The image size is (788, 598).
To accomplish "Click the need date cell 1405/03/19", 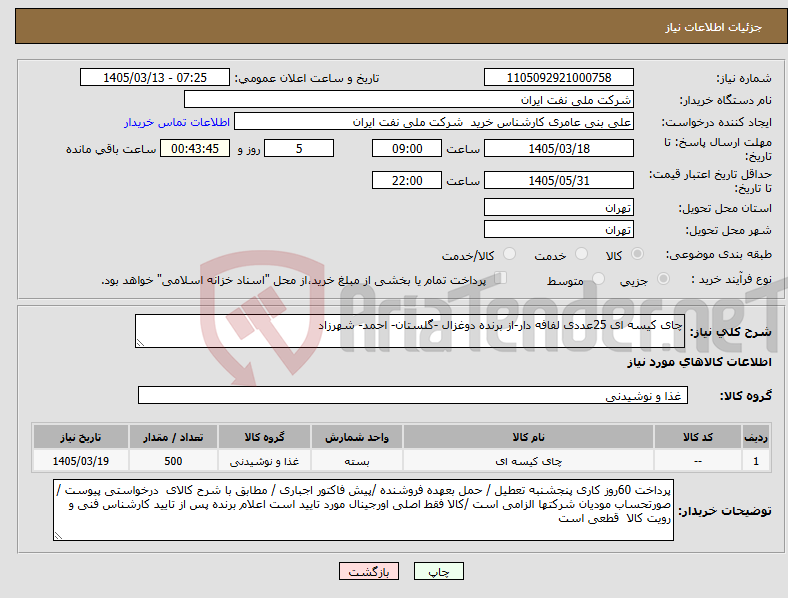I will (81, 461).
